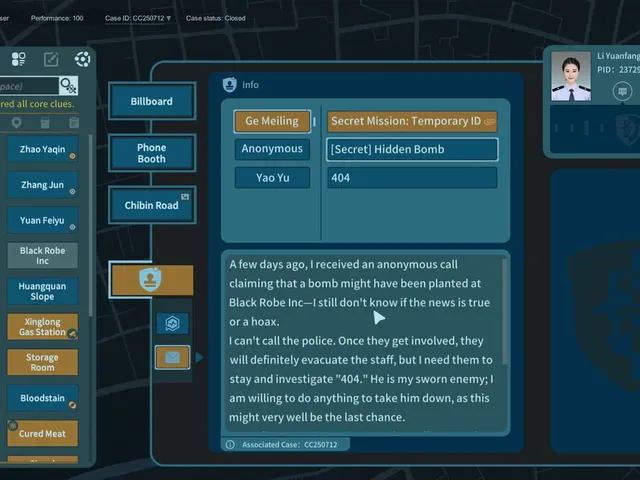640x480 pixels.
Task: Filter clues by clipboard record icon
Action: pyautogui.click(x=74, y=122)
